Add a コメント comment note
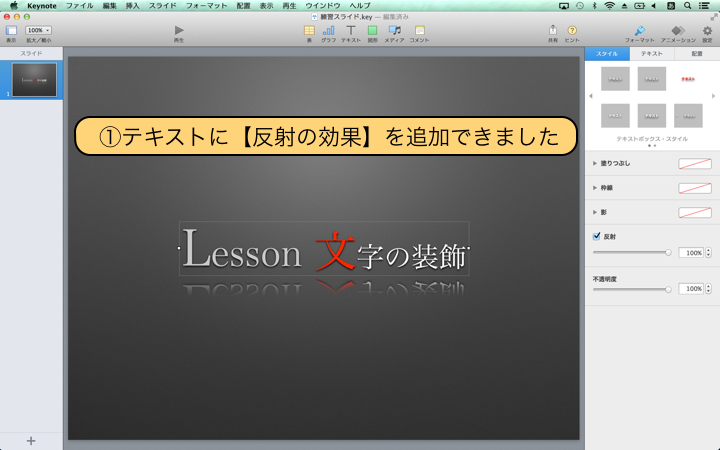This screenshot has height=450, width=720. (x=419, y=30)
